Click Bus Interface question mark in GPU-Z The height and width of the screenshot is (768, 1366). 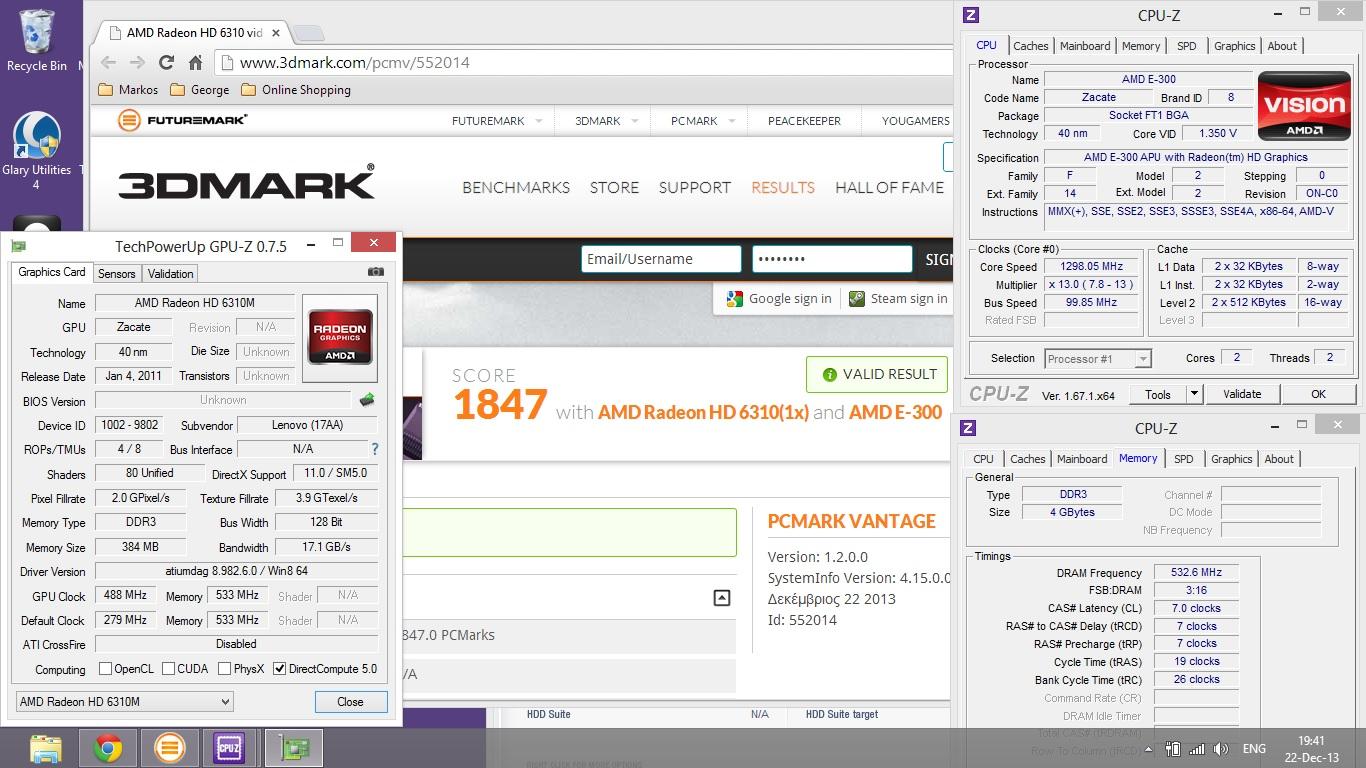(375, 449)
